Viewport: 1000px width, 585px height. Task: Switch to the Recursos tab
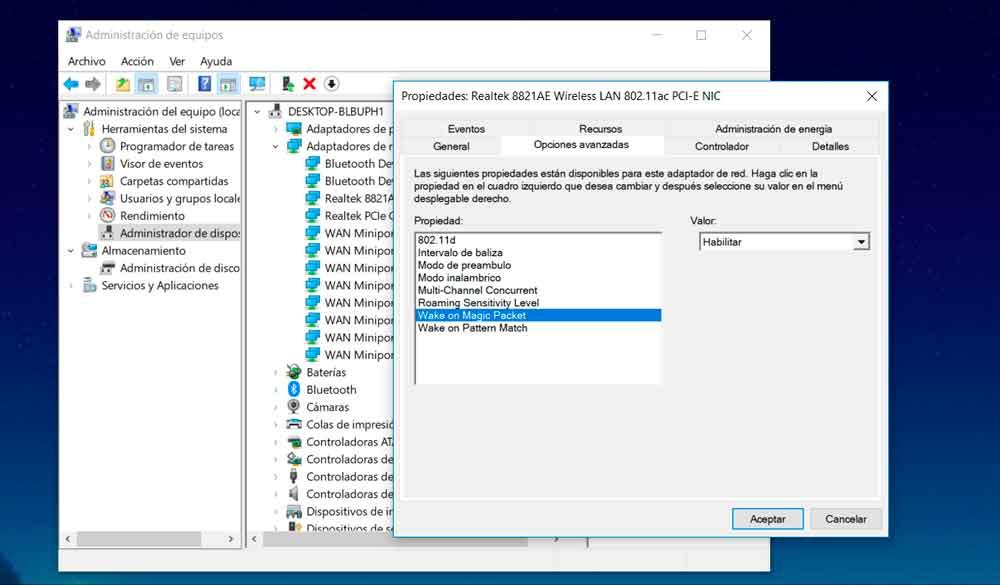600,128
